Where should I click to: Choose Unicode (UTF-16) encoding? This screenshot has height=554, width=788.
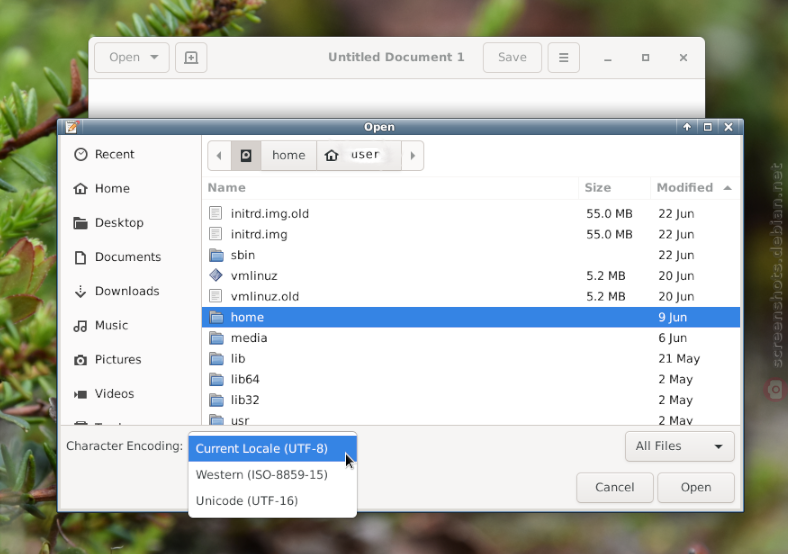[x=272, y=501]
